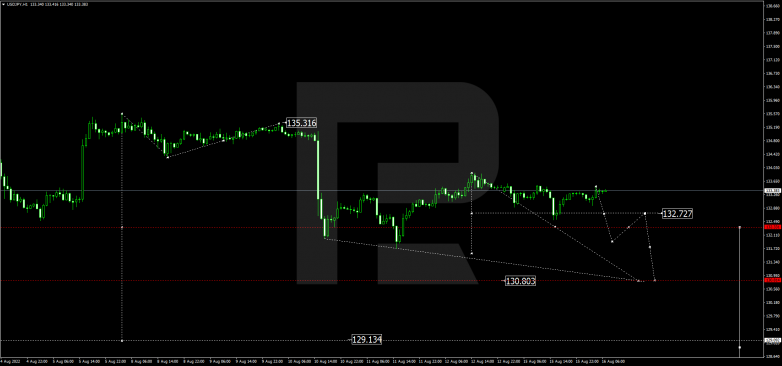This screenshot has width=782, height=366.
Task: Select the 132.727 price label
Action: pos(677,213)
